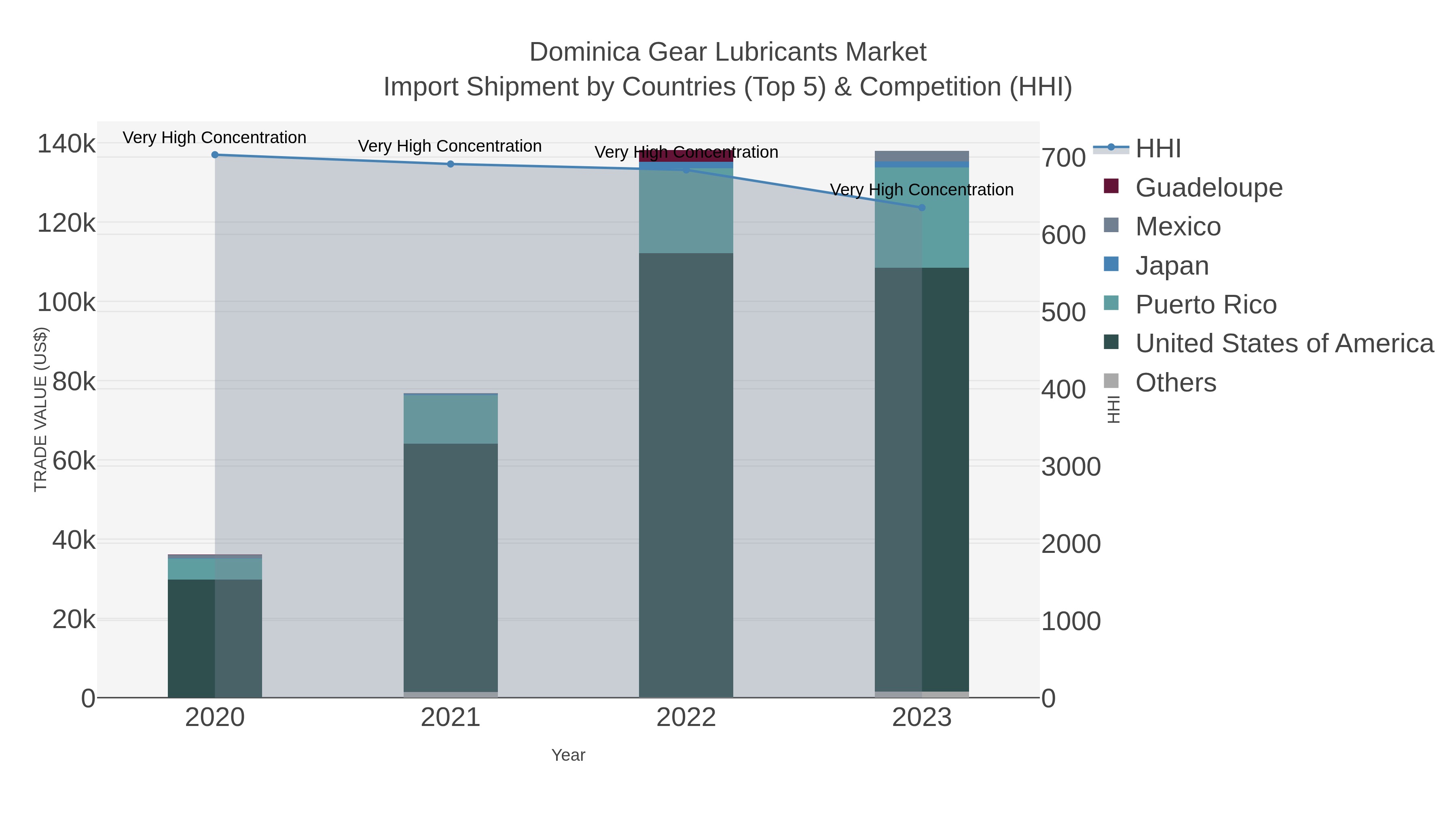Click the vertical HHI right axis title
The width and height of the screenshot is (1456, 819).
pos(1113,409)
